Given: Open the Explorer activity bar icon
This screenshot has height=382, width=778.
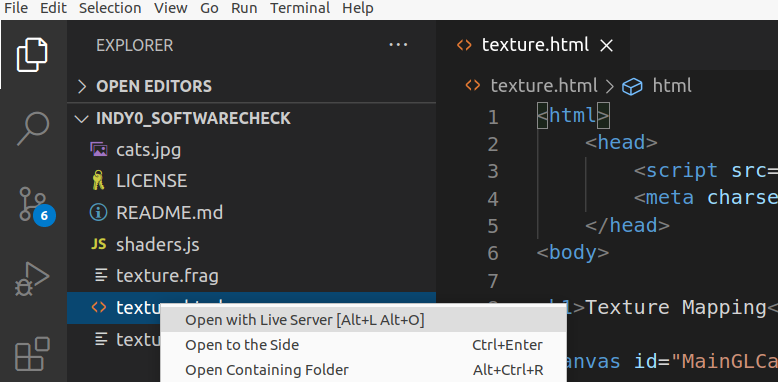Looking at the screenshot, I should point(32,55).
